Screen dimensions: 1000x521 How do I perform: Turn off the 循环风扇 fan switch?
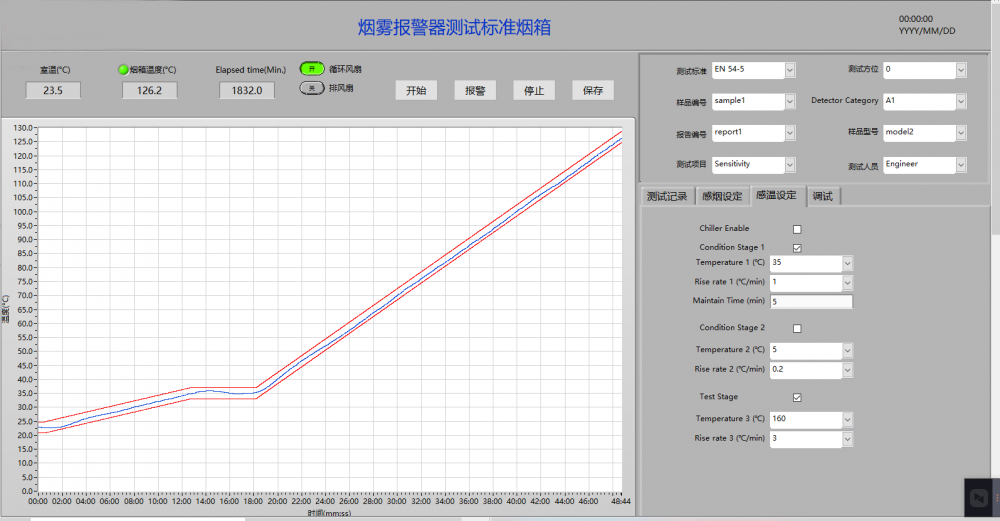pyautogui.click(x=313, y=69)
